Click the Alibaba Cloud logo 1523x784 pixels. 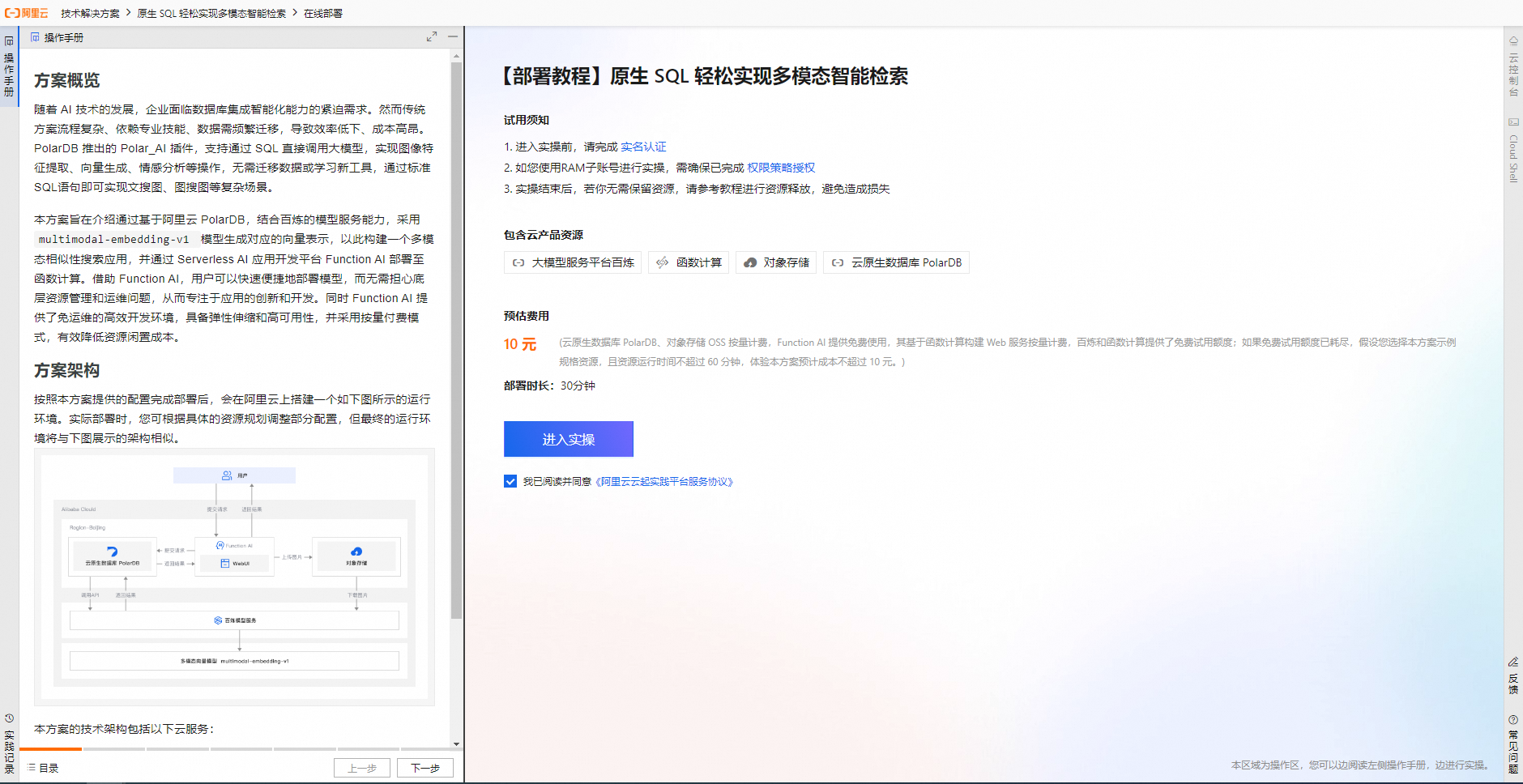click(24, 12)
